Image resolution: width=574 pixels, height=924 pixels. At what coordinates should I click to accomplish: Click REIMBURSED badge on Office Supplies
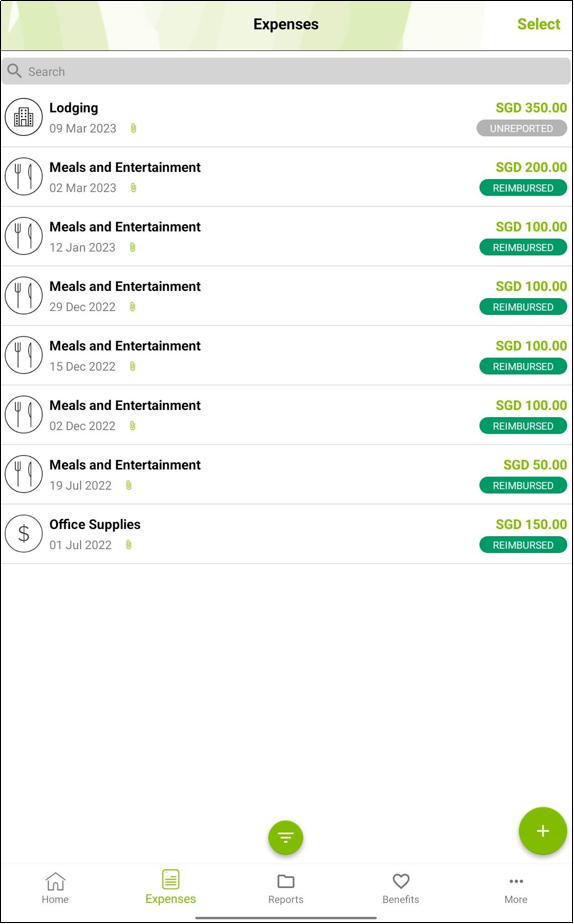[523, 545]
